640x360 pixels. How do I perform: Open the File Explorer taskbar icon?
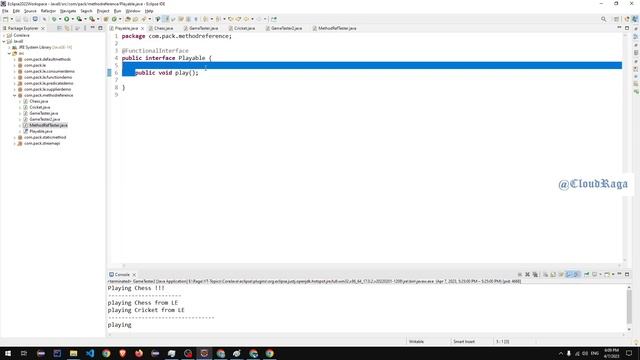[73, 353]
